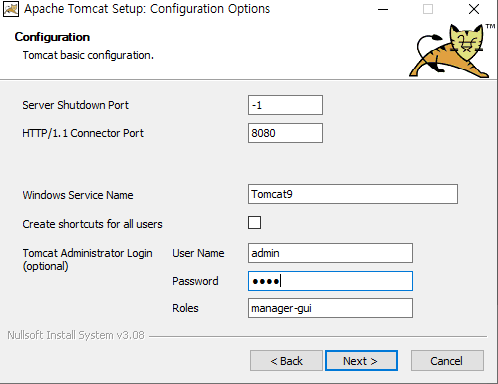Close the Apache Tomcat Setup window
498x384 pixels.
[474, 9]
